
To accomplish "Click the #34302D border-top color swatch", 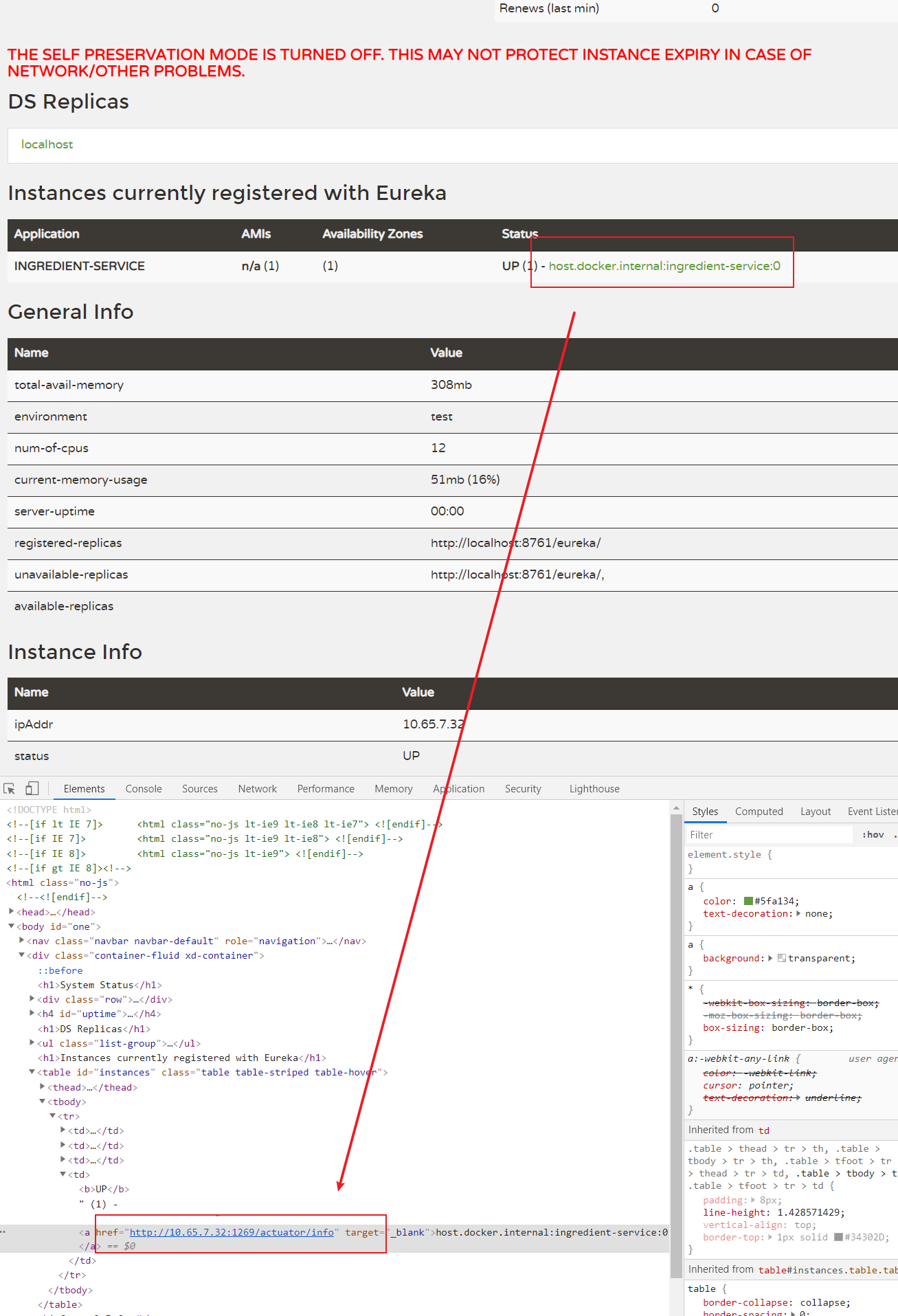I will pyautogui.click(x=838, y=1237).
